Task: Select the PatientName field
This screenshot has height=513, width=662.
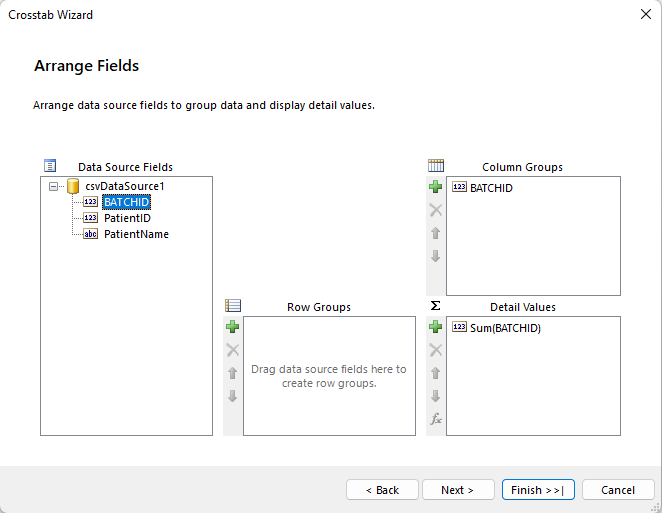Action: point(136,234)
